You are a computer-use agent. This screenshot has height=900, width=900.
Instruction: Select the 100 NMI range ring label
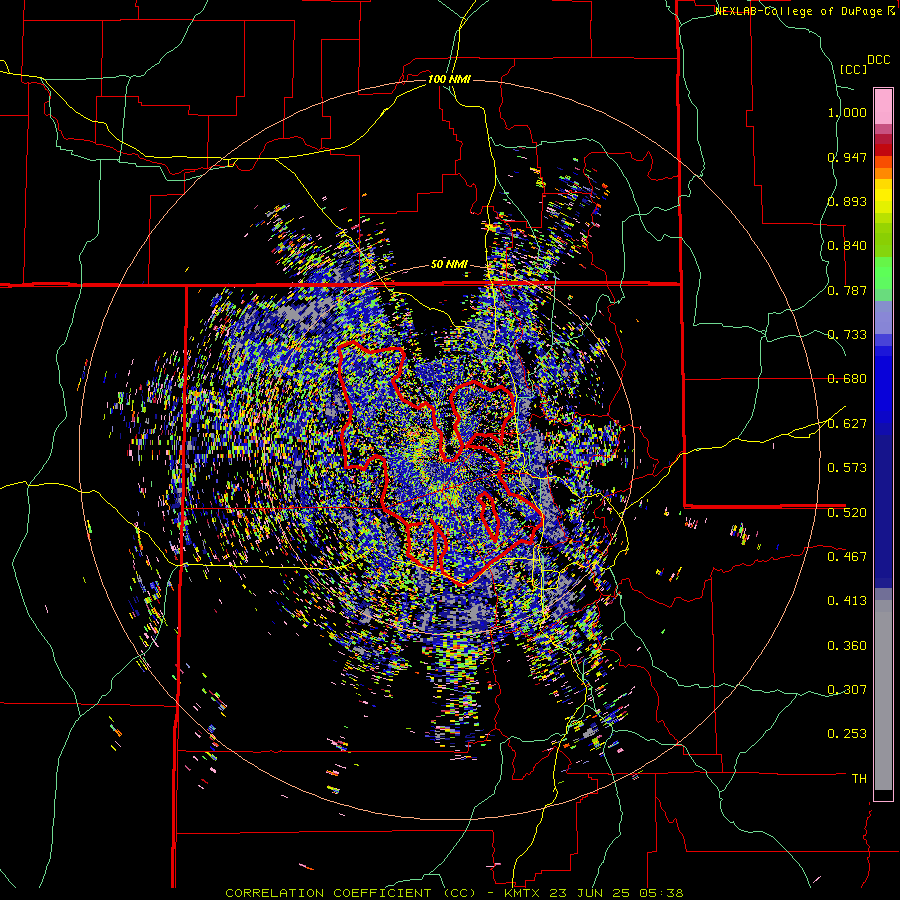coord(449,79)
